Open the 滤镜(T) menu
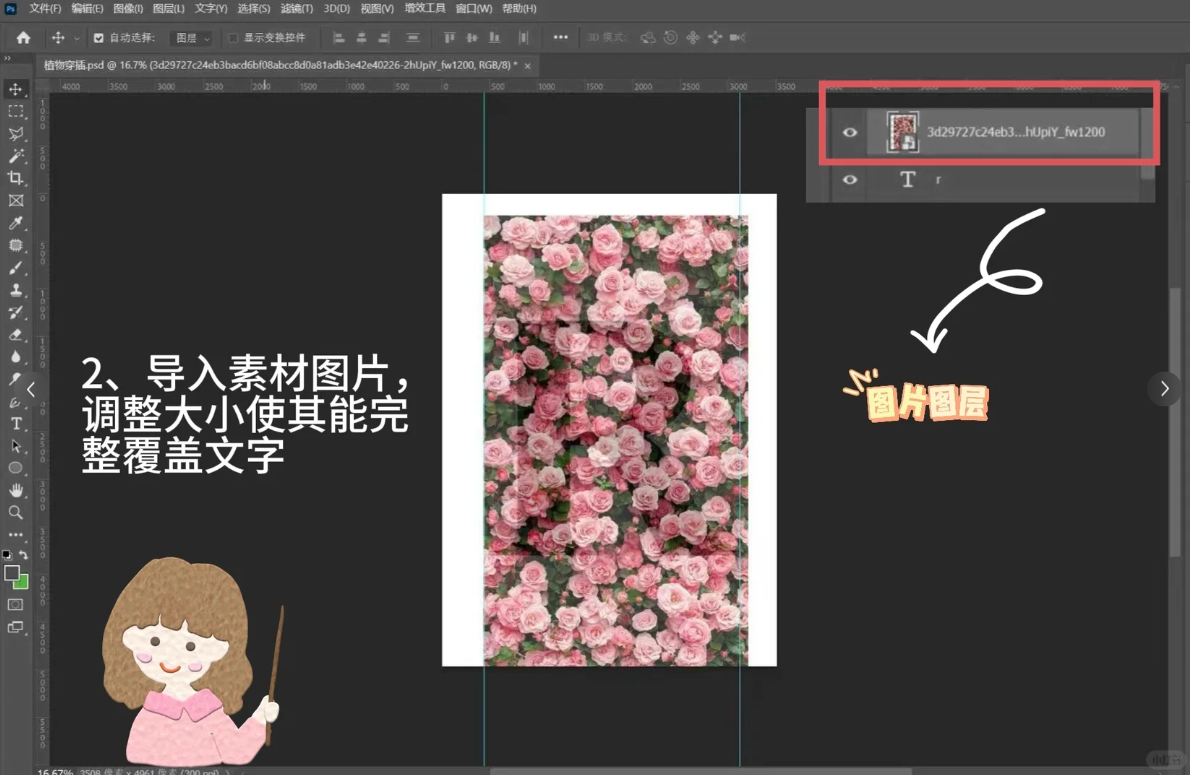 click(296, 9)
